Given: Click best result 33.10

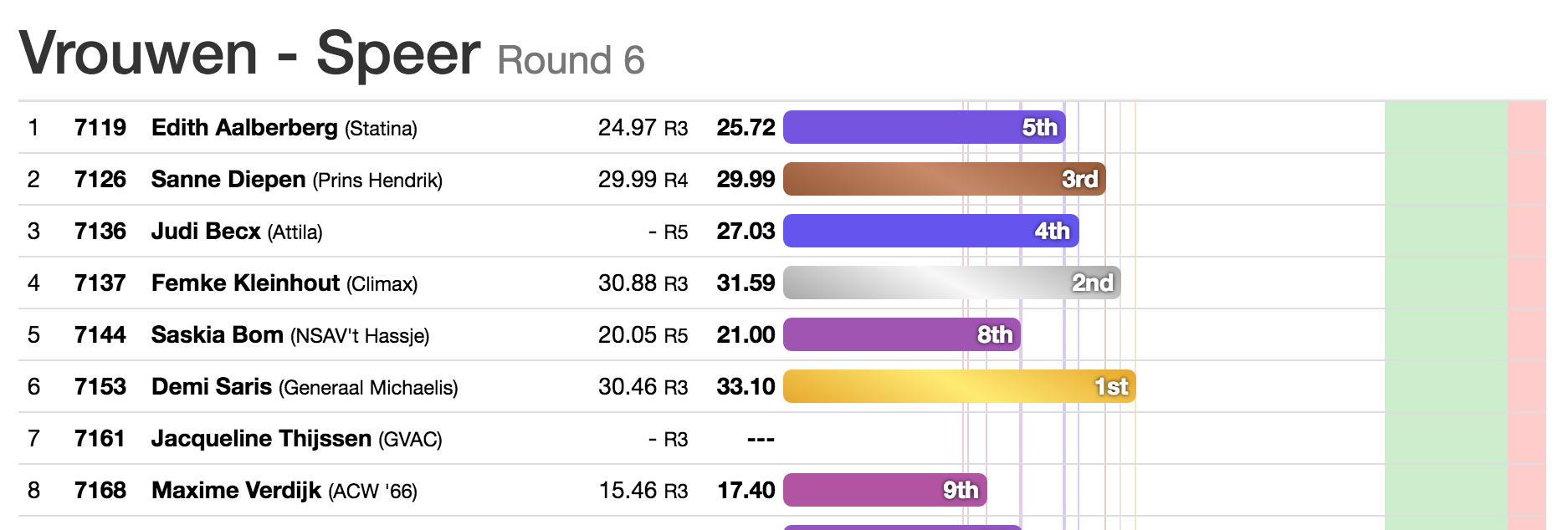Looking at the screenshot, I should tap(746, 386).
